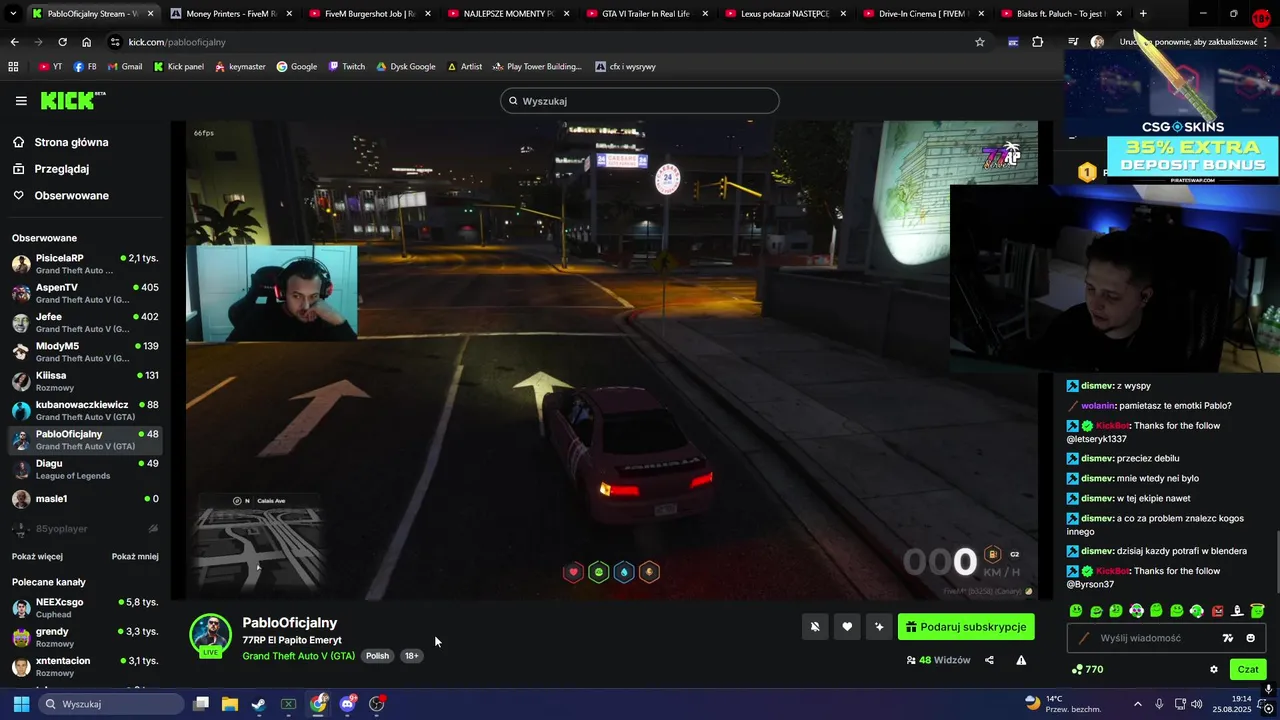
Task: Click the Polish language tag
Action: point(377,656)
